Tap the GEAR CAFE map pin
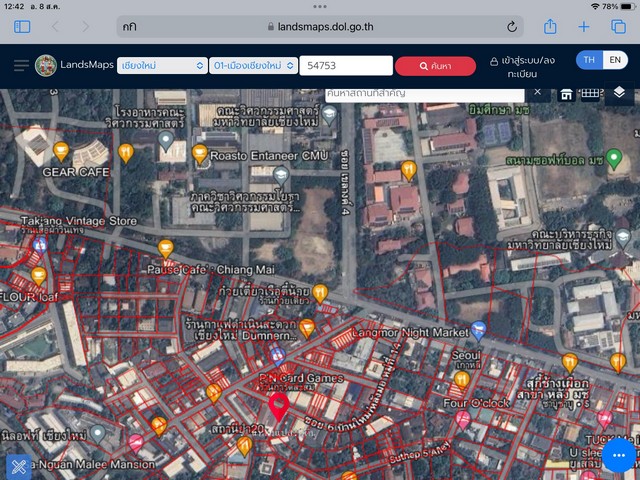This screenshot has width=640, height=480. 61,151
